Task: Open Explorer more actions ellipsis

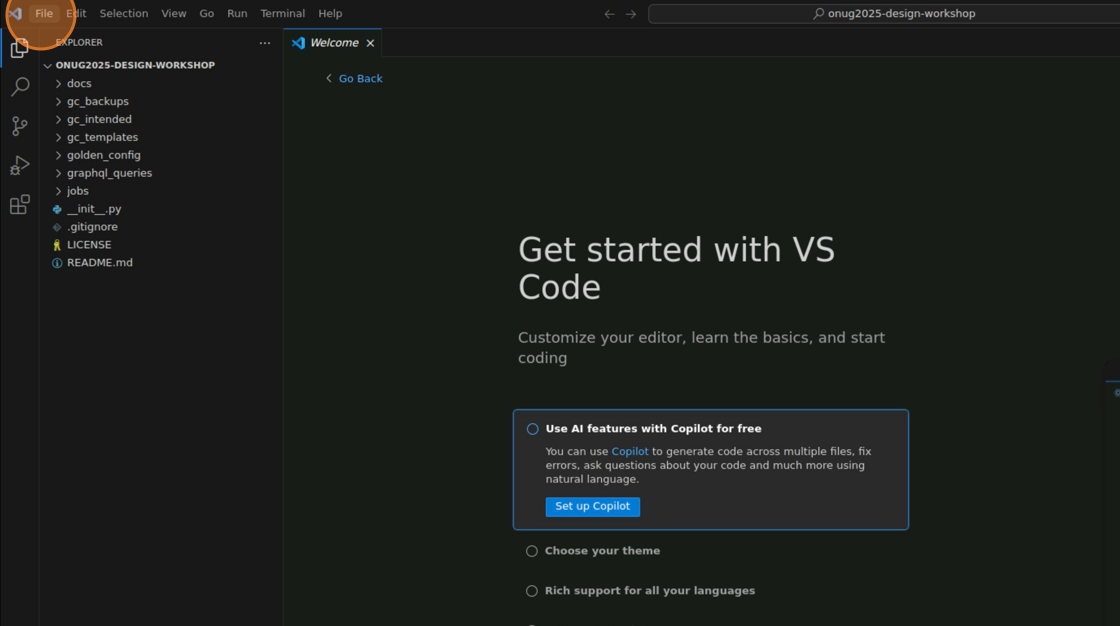Action: tap(265, 43)
